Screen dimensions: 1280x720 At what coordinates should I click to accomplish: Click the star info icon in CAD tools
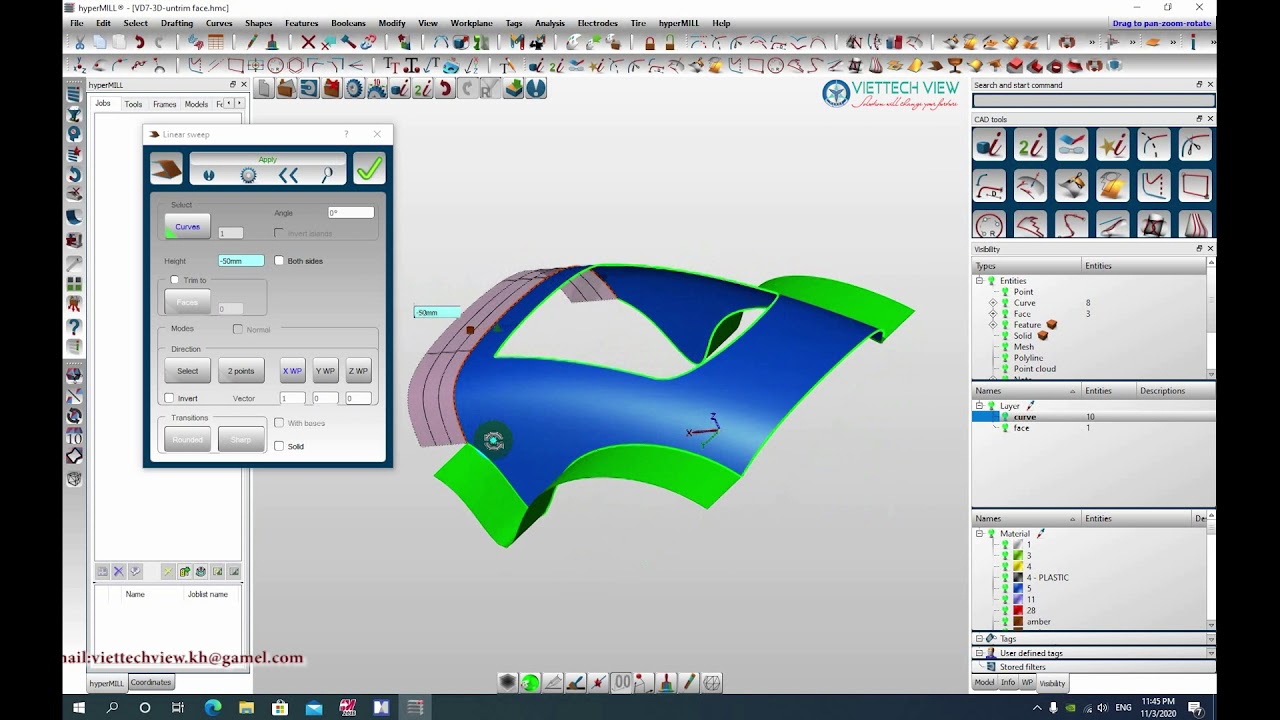coord(1112,146)
